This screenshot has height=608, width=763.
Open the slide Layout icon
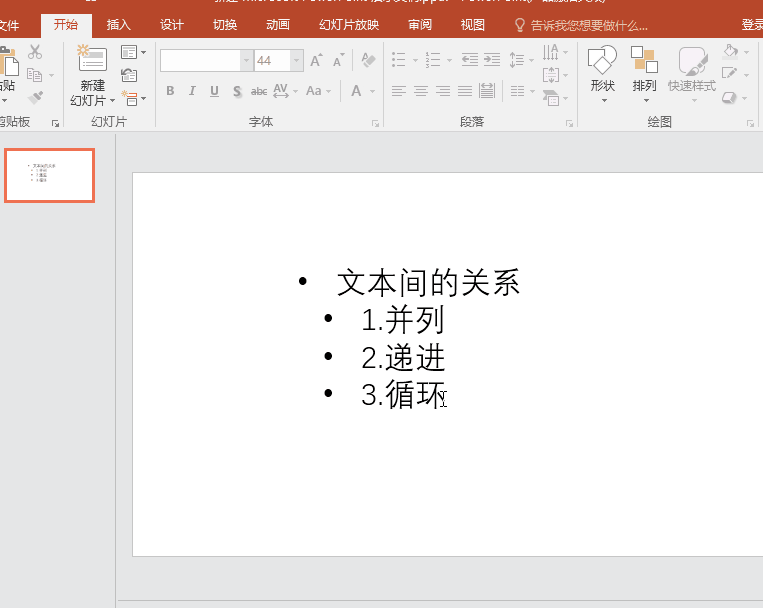[129, 52]
